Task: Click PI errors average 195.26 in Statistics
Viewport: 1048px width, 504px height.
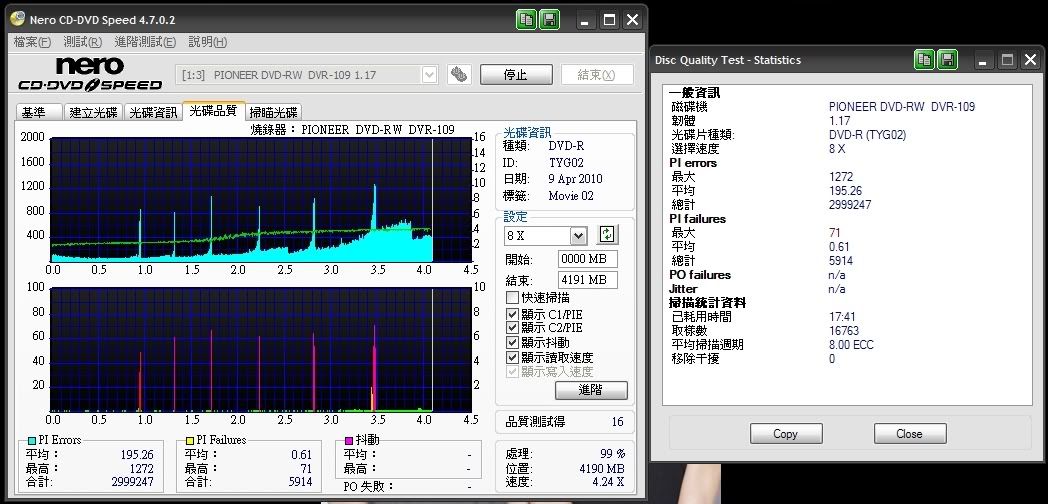Action: (845, 191)
